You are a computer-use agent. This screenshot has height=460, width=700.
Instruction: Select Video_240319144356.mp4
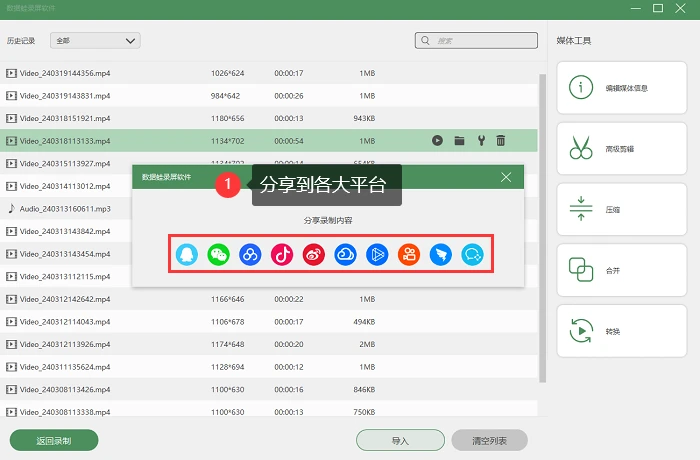[269, 73]
